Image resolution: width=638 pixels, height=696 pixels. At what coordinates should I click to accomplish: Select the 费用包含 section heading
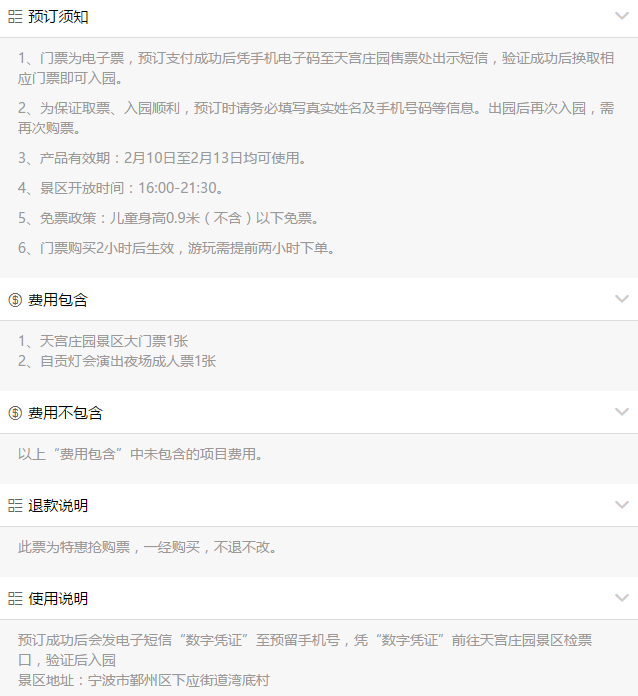[x=58, y=300]
